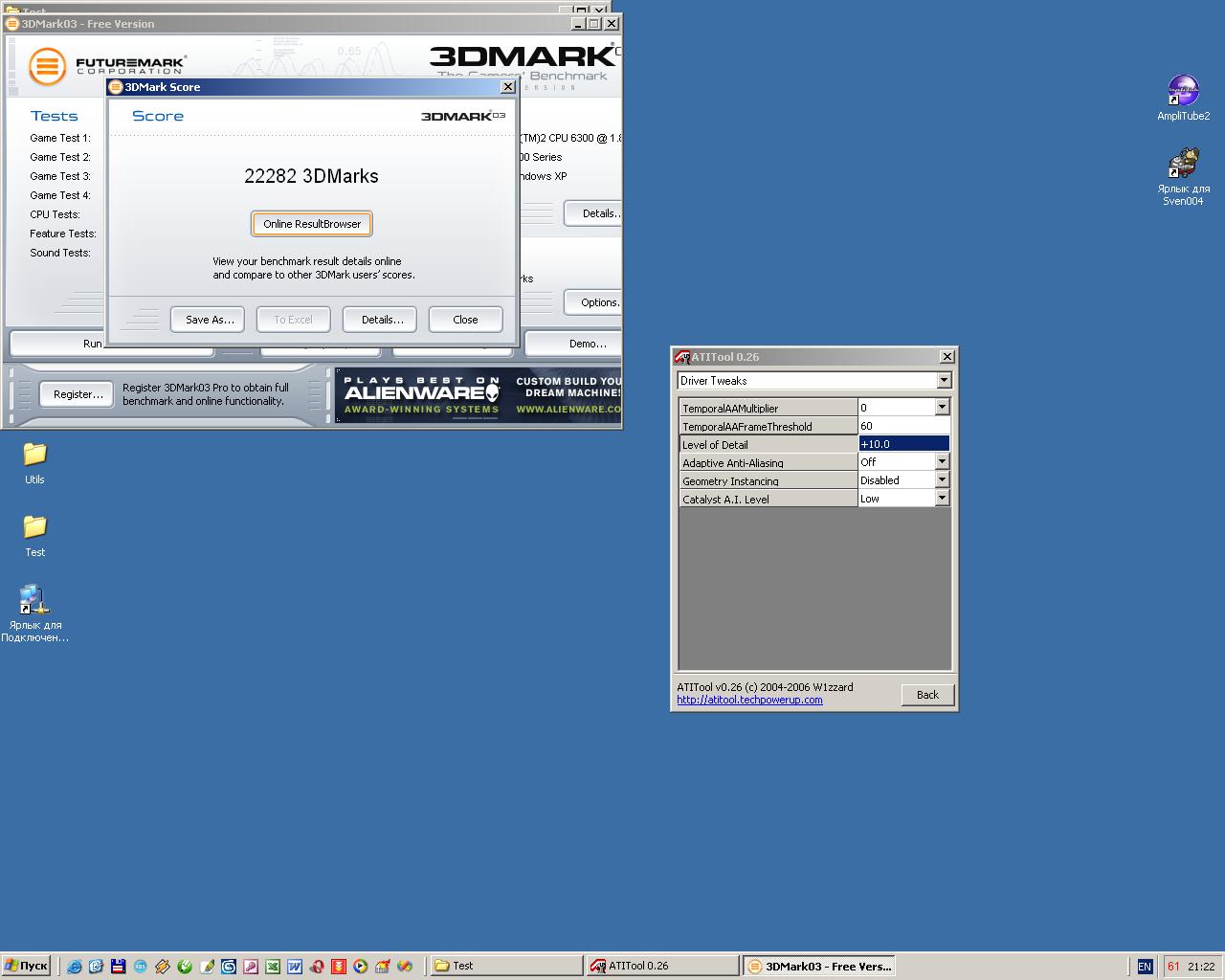Click the ATITool title bar icon
1225x980 pixels.
pos(681,357)
